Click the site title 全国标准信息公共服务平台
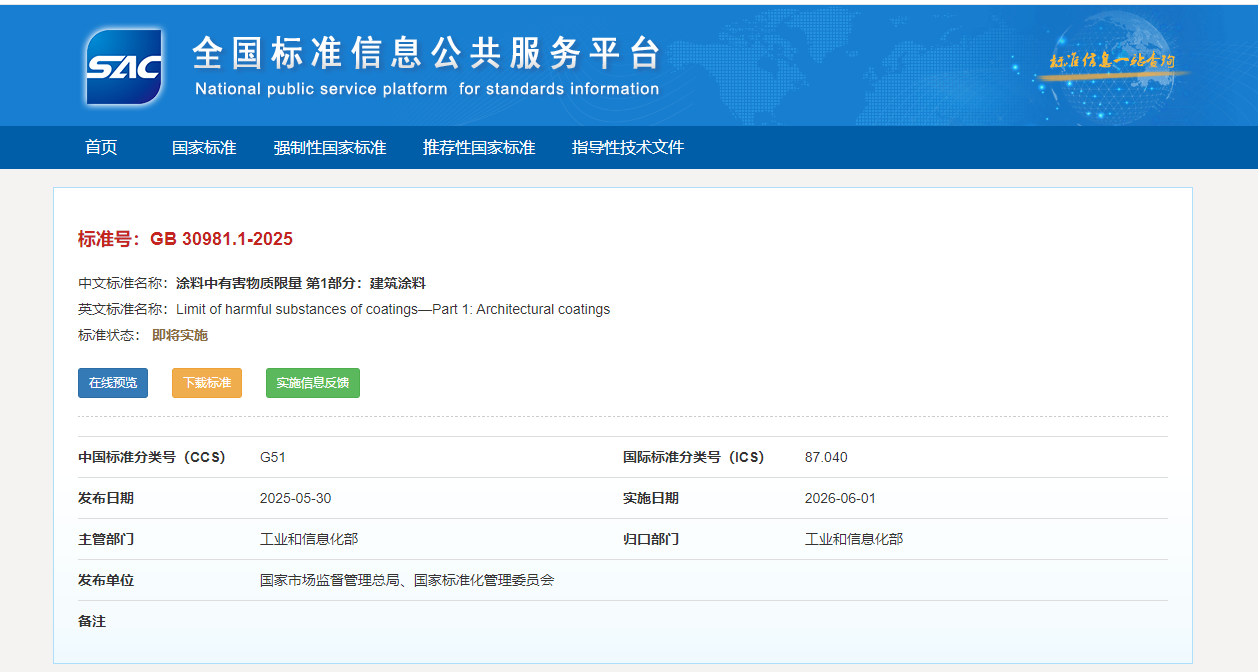This screenshot has height=672, width=1258. click(427, 53)
